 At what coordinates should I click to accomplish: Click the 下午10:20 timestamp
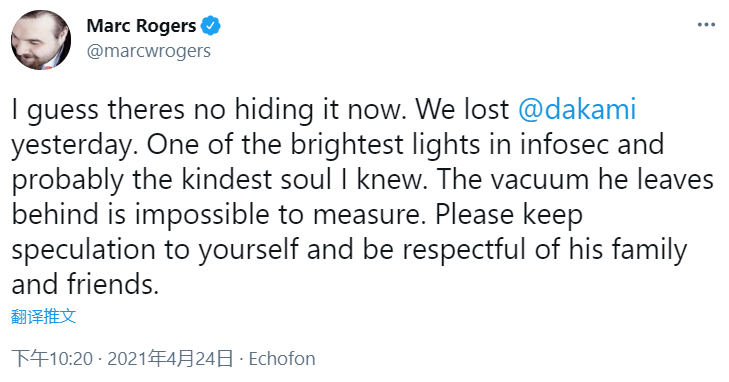pos(52,359)
